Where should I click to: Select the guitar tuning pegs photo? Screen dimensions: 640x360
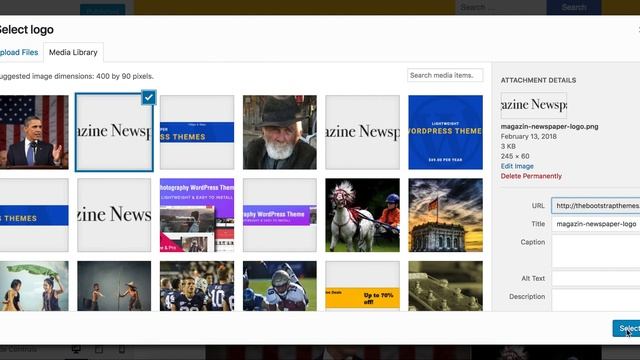[x=445, y=286]
